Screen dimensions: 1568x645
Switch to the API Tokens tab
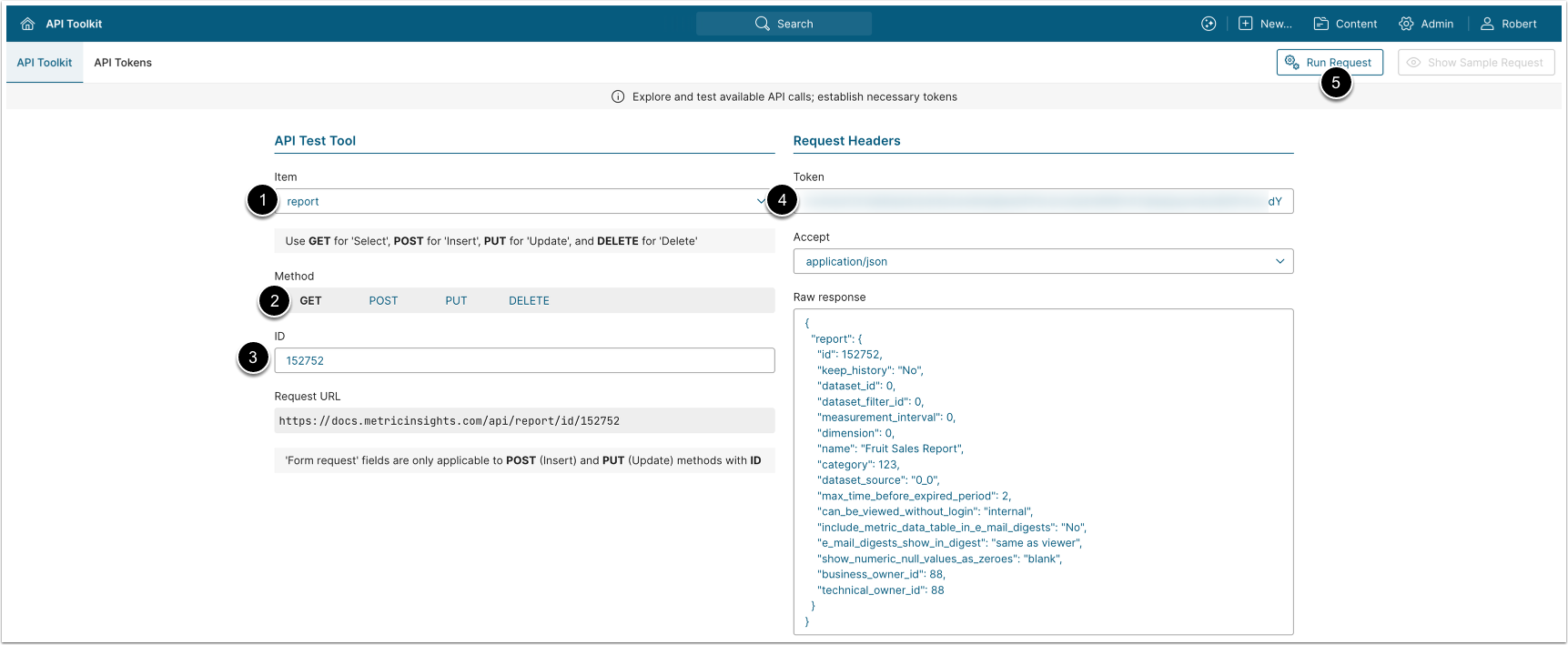click(x=123, y=63)
